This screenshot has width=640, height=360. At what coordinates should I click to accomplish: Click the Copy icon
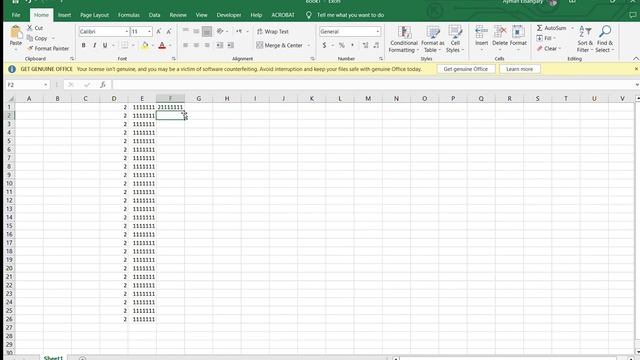coord(30,38)
